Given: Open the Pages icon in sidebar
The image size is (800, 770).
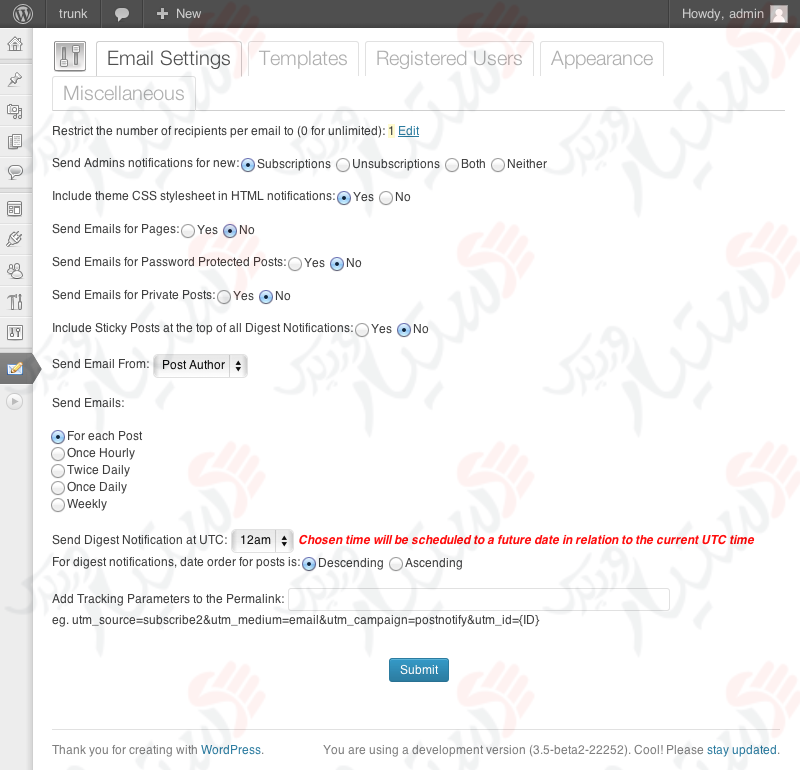Looking at the screenshot, I should click(x=15, y=142).
